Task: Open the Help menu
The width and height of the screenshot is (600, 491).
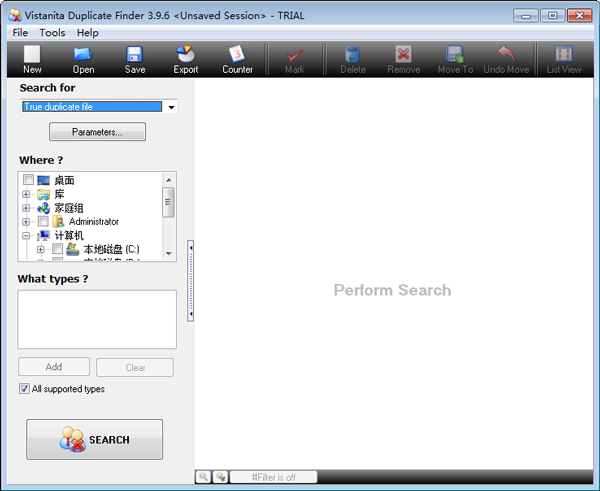Action: pyautogui.click(x=88, y=33)
